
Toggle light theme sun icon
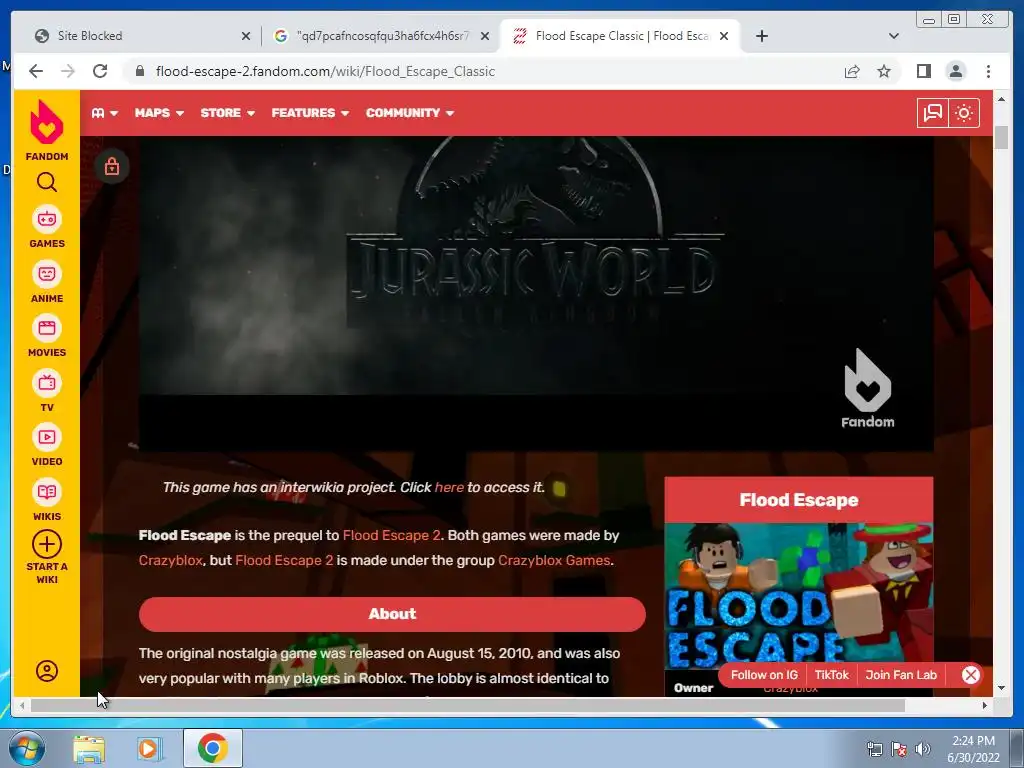click(x=964, y=113)
